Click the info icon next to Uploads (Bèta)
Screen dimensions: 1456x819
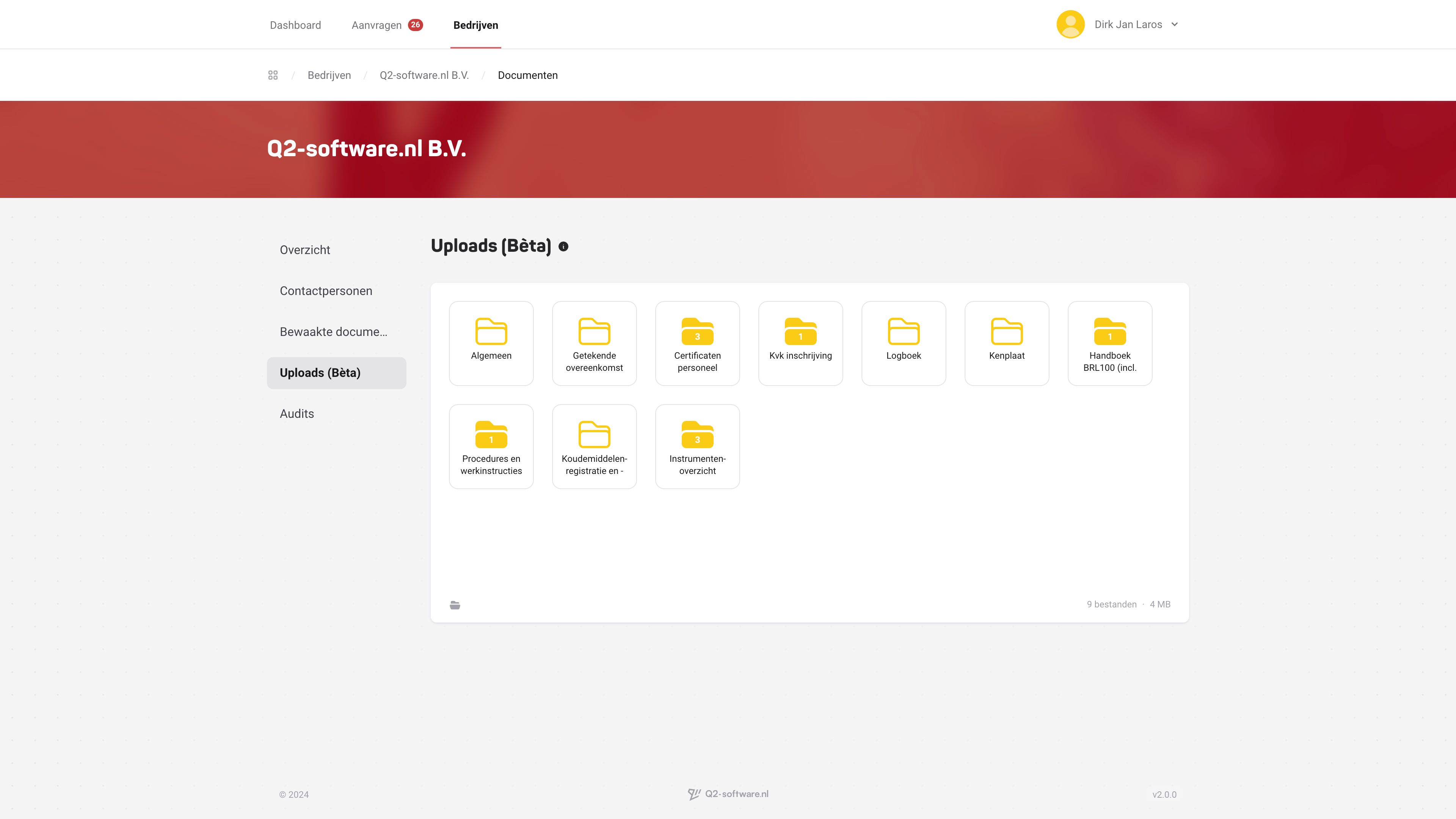563,246
